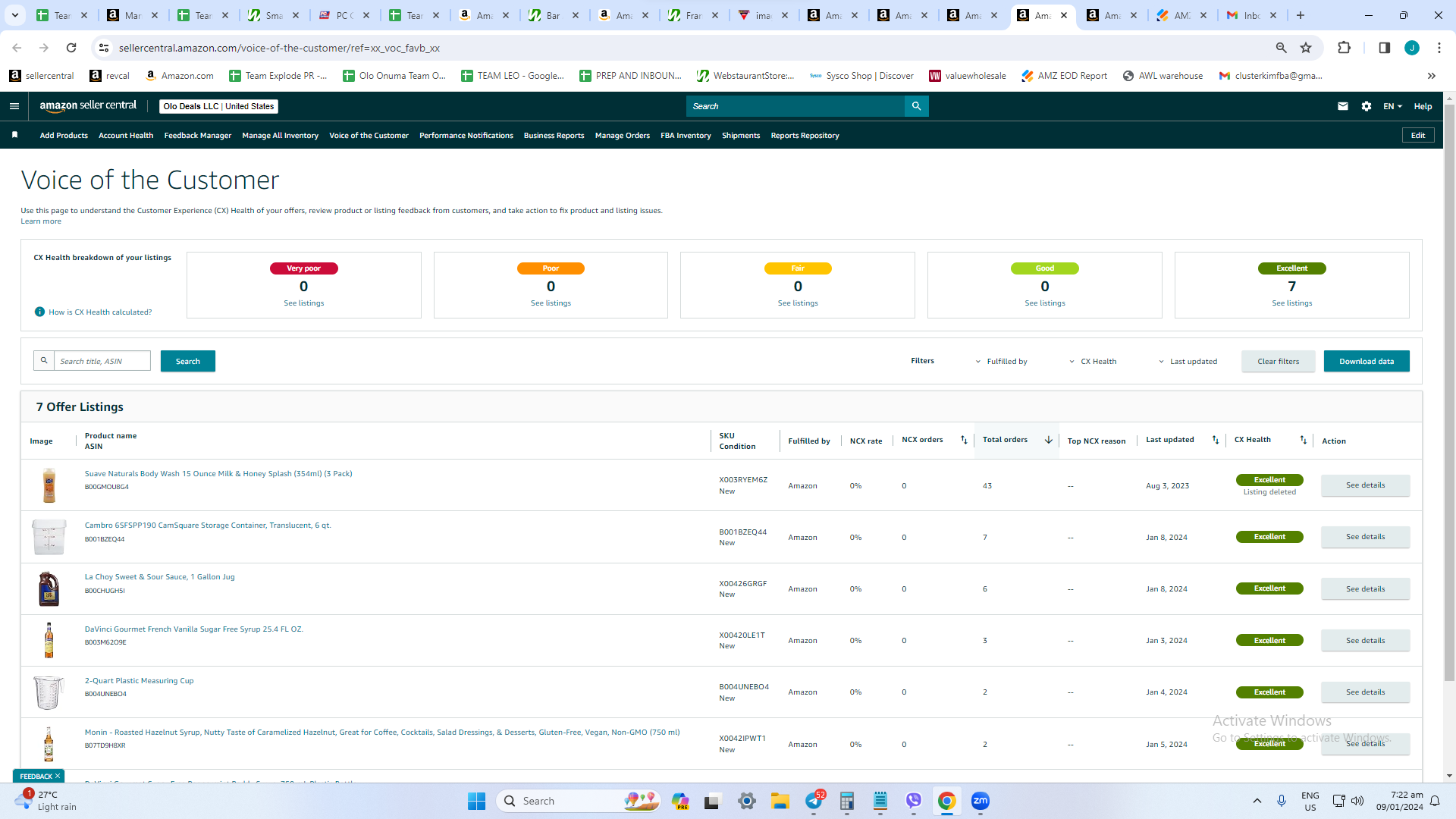Click the DaVinci French Vanilla Syrup thumbnail
Image resolution: width=1456 pixels, height=819 pixels.
pyautogui.click(x=49, y=641)
